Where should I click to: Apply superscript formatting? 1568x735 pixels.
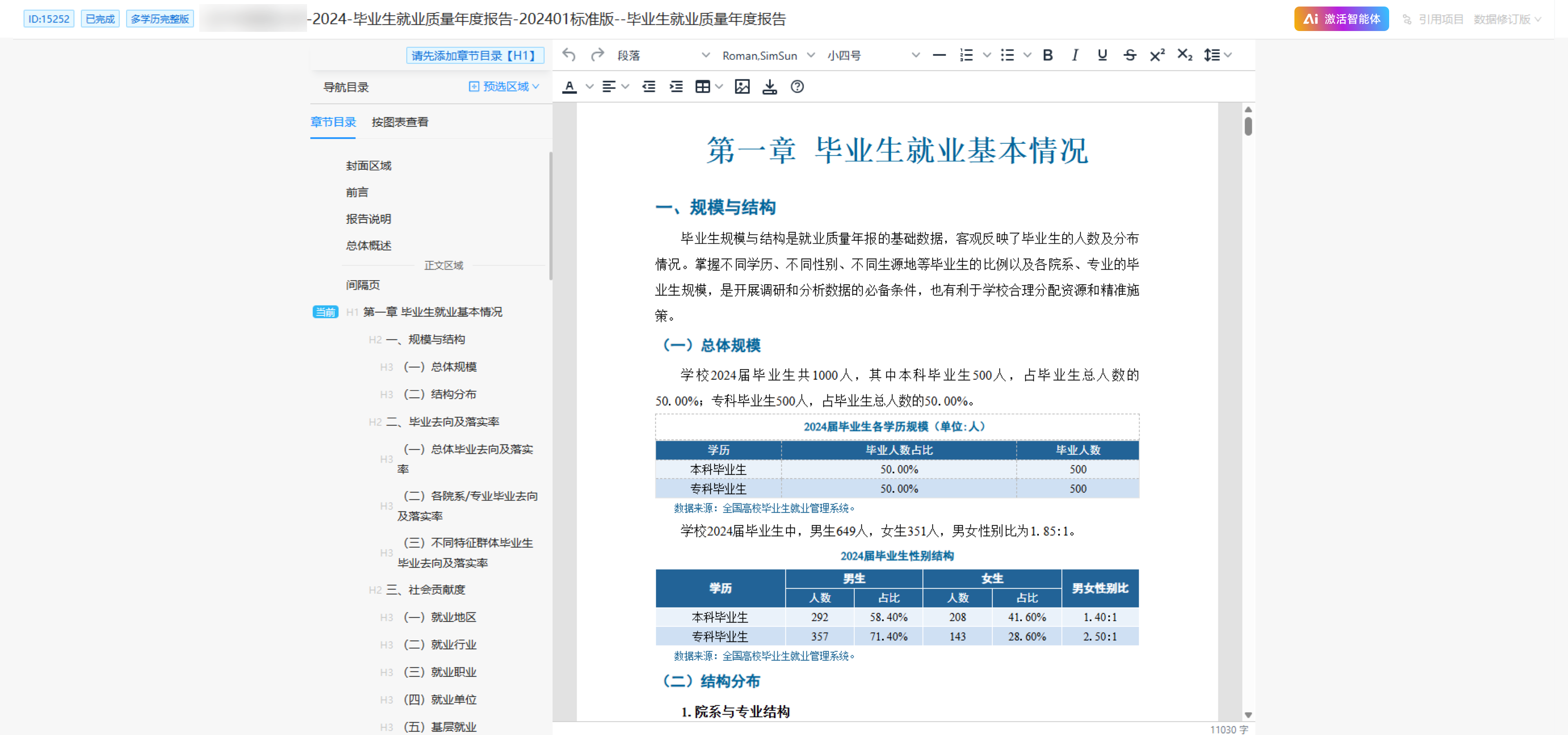pyautogui.click(x=1156, y=56)
